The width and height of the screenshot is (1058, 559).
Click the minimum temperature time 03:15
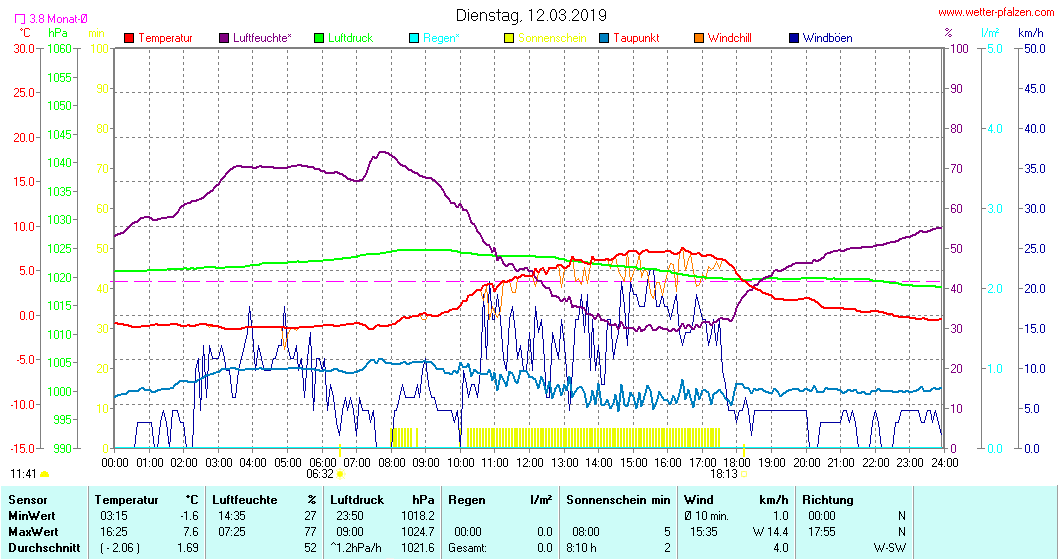[x=113, y=516]
